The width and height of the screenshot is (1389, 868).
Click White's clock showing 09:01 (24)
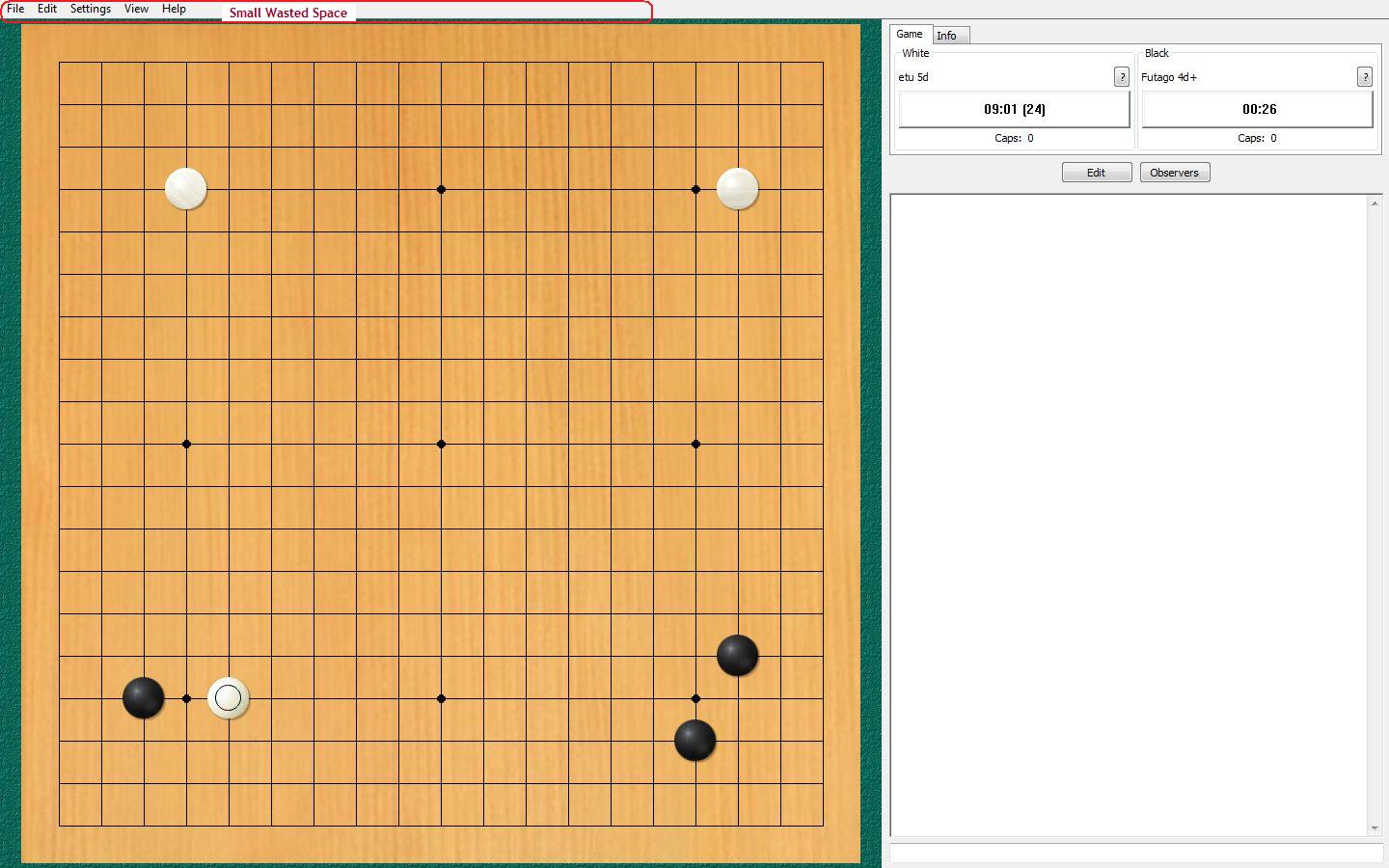[x=1014, y=109]
